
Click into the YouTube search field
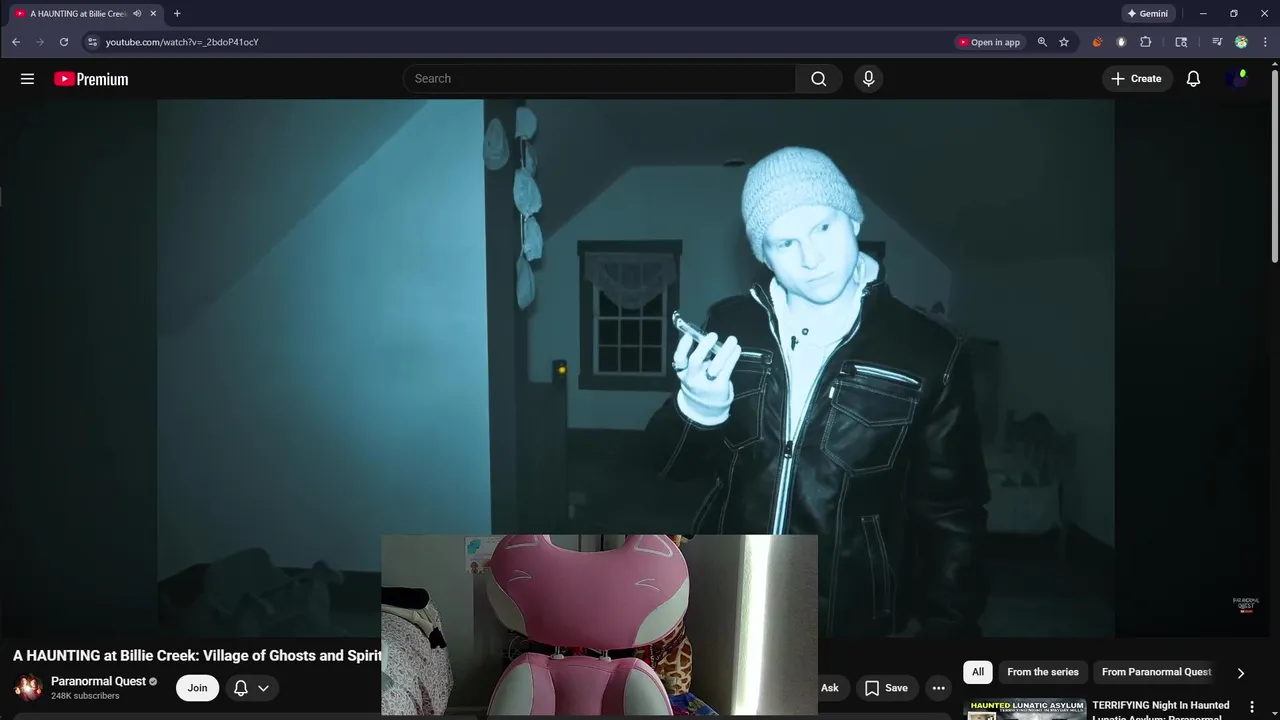coord(600,79)
